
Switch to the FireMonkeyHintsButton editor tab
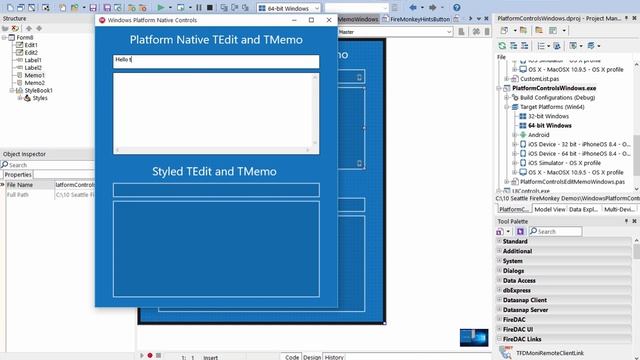pos(416,19)
